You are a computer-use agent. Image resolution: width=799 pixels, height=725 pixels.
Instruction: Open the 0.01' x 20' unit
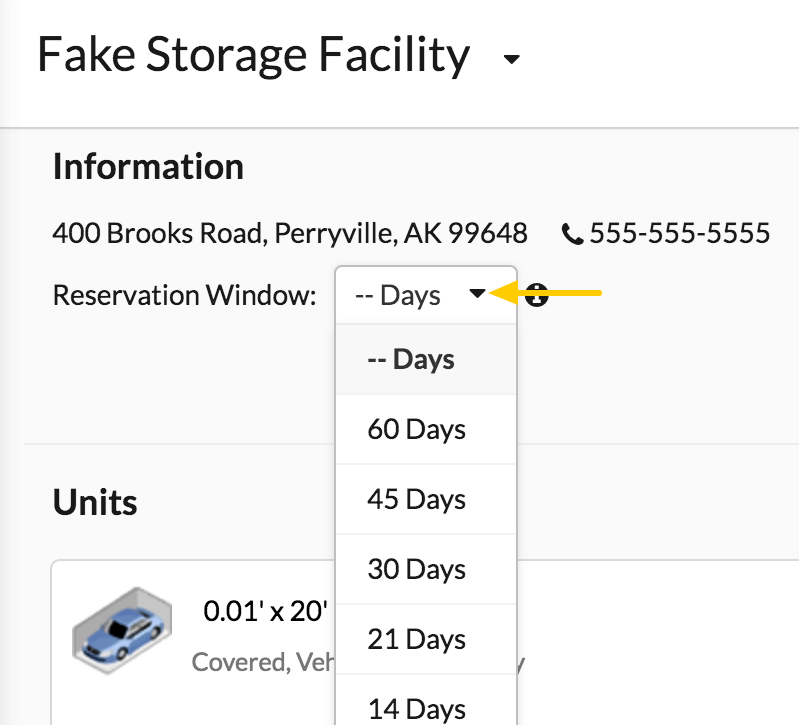[x=265, y=611]
